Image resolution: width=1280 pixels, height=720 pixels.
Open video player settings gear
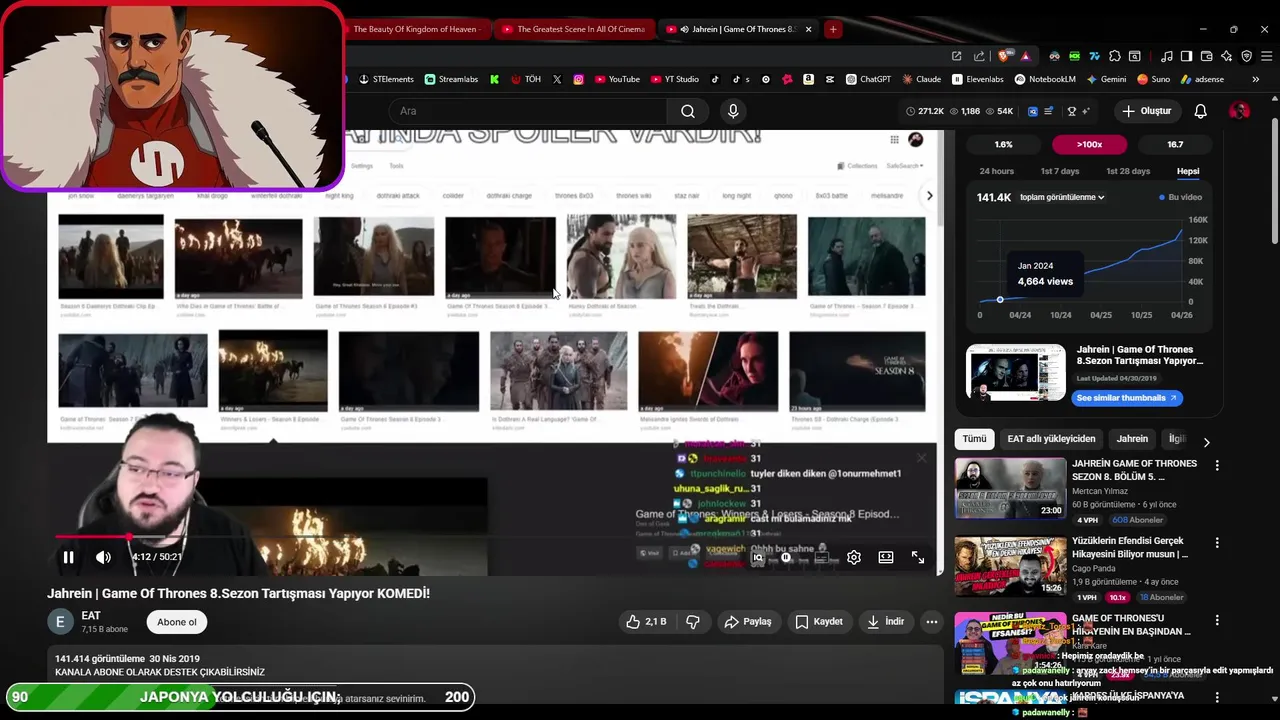coord(854,557)
